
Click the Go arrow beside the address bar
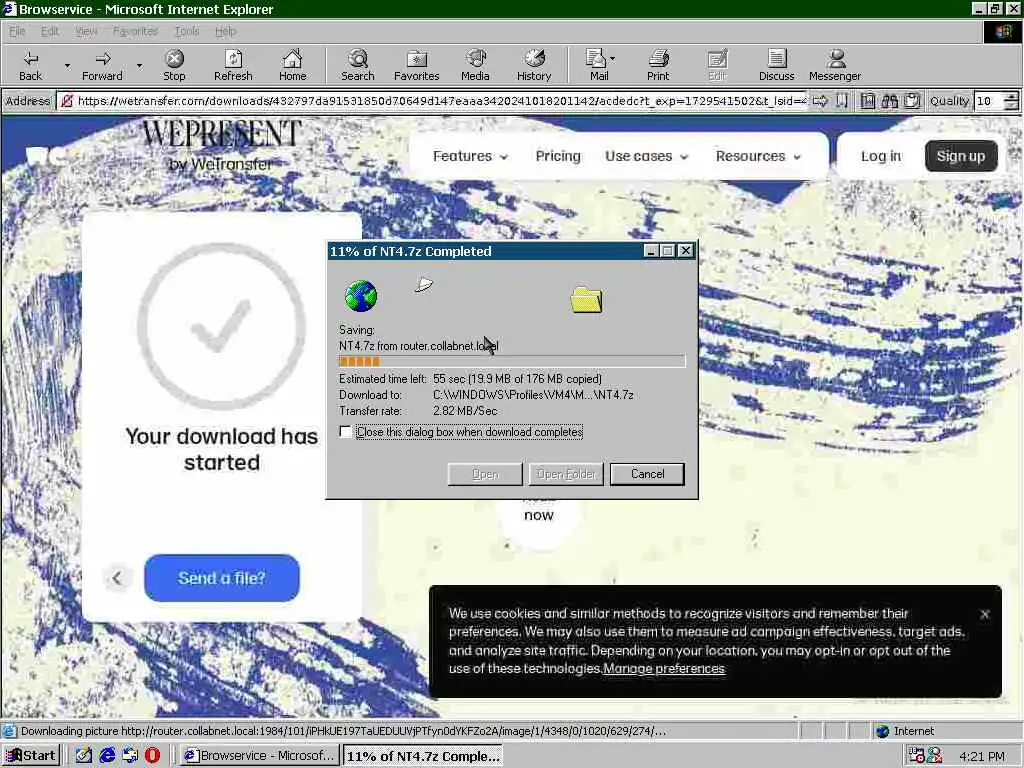820,101
